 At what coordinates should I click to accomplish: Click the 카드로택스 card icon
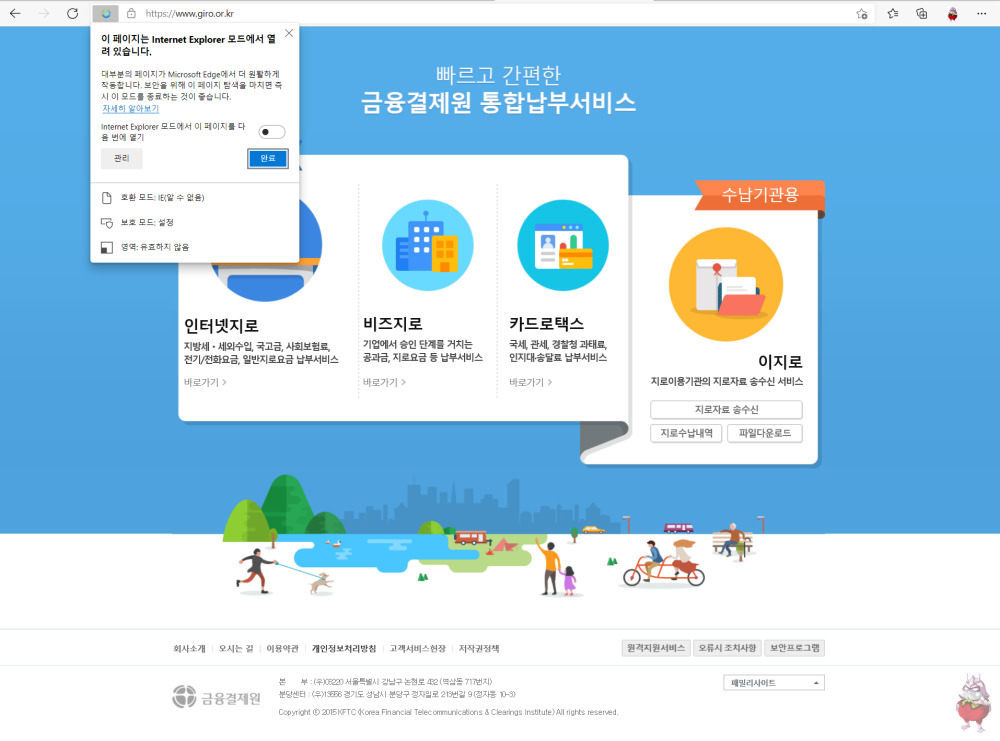coord(562,246)
